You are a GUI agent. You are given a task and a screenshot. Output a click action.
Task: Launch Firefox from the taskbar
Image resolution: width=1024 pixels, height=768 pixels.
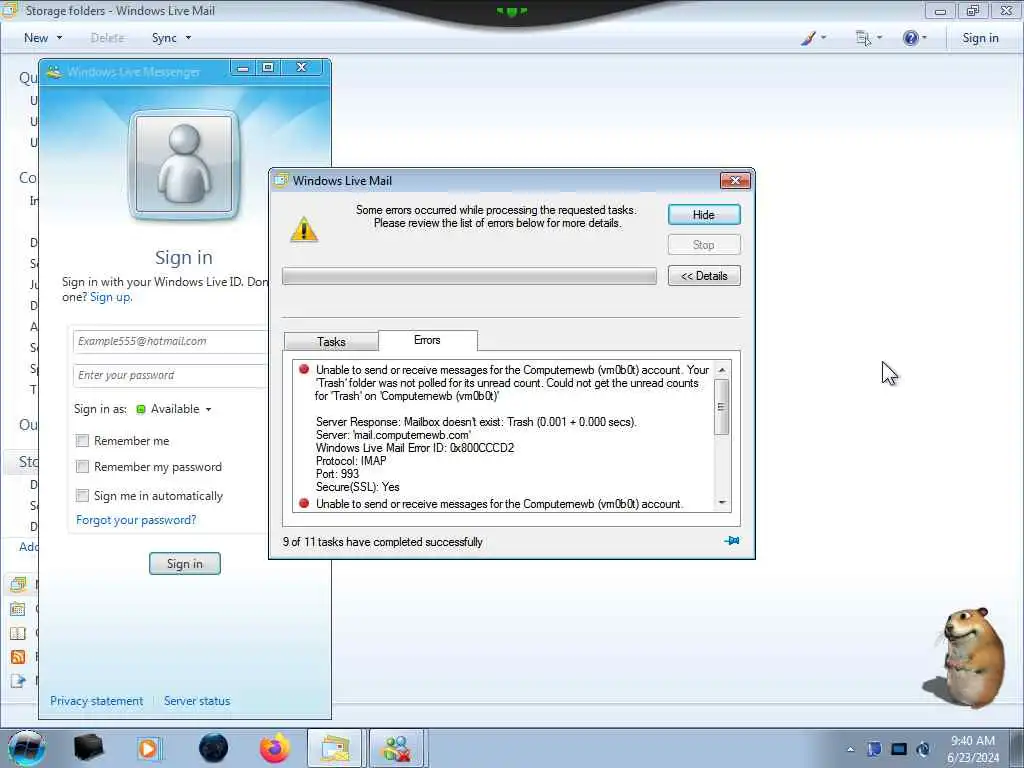click(275, 748)
